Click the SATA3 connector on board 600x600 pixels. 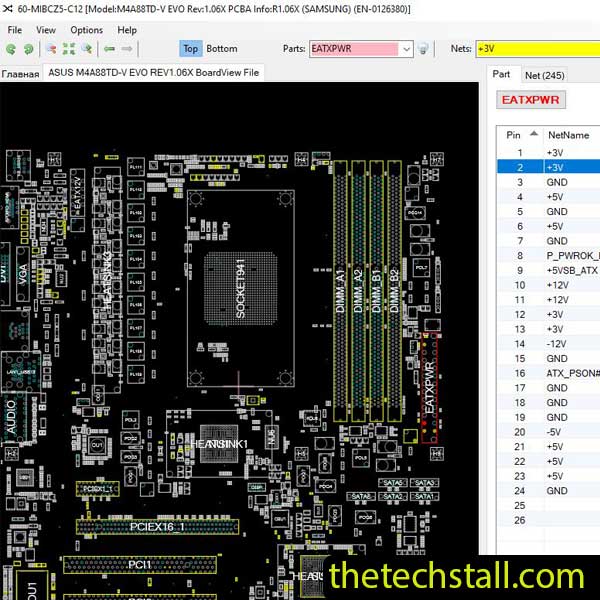424,483
